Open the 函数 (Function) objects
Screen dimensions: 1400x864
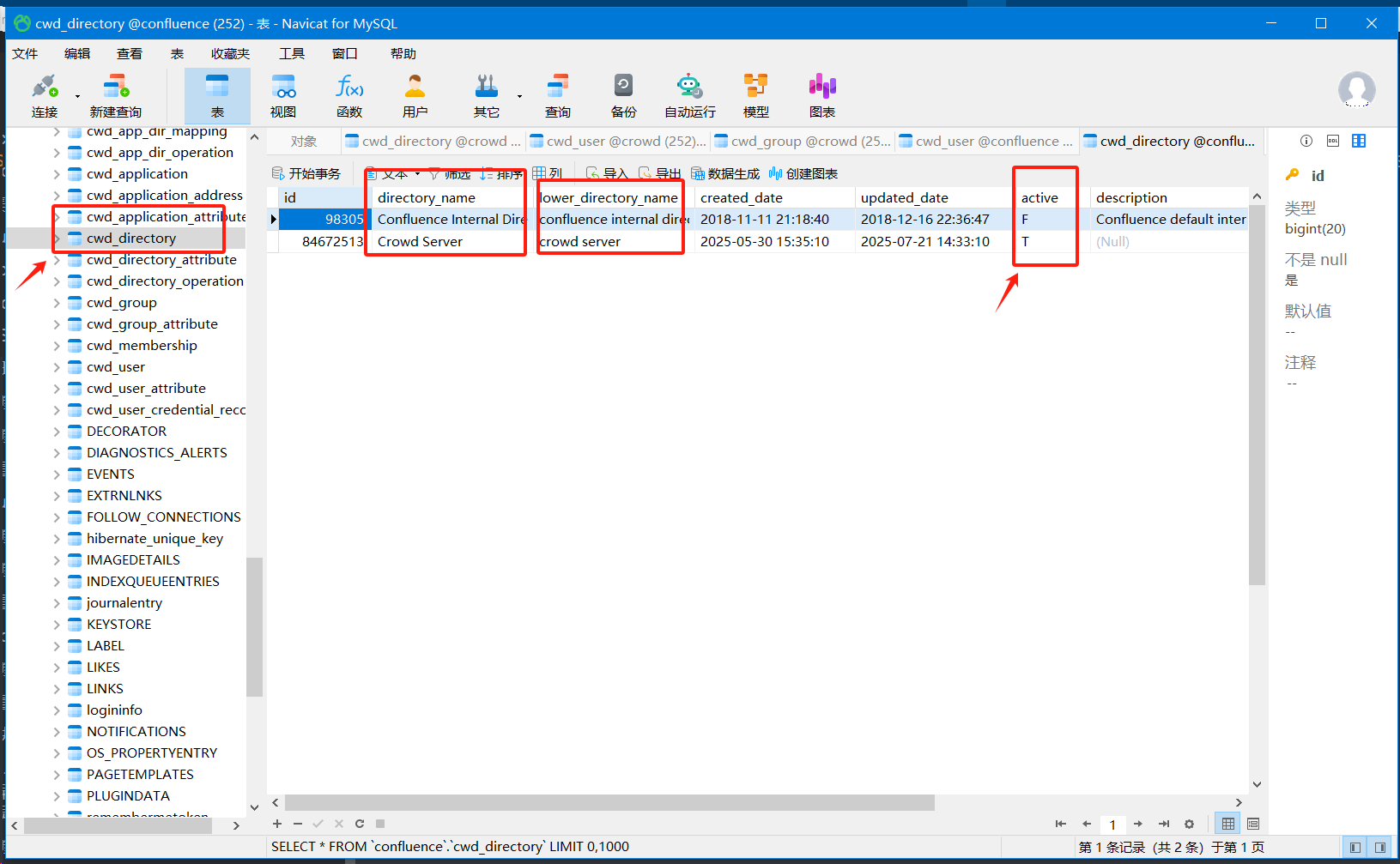pos(349,95)
